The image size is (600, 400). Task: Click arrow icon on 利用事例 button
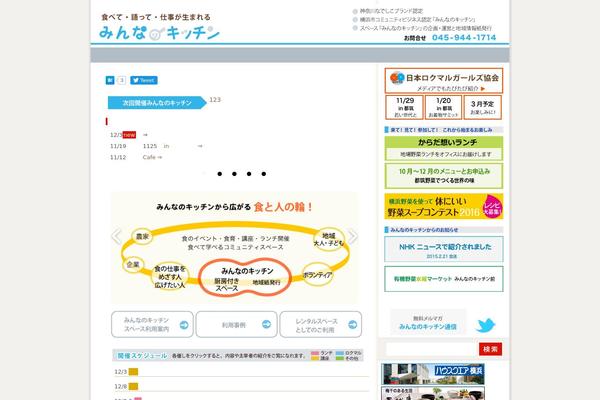pyautogui.click(x=267, y=324)
